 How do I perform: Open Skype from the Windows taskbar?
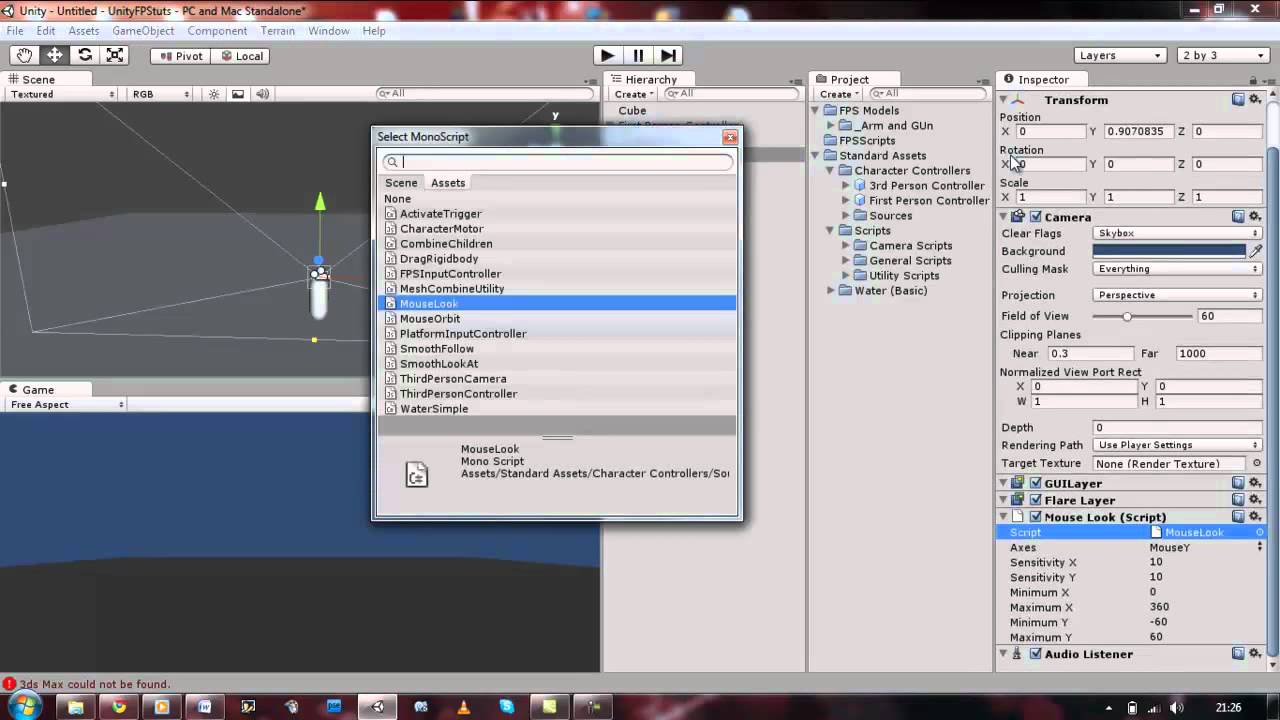[507, 707]
